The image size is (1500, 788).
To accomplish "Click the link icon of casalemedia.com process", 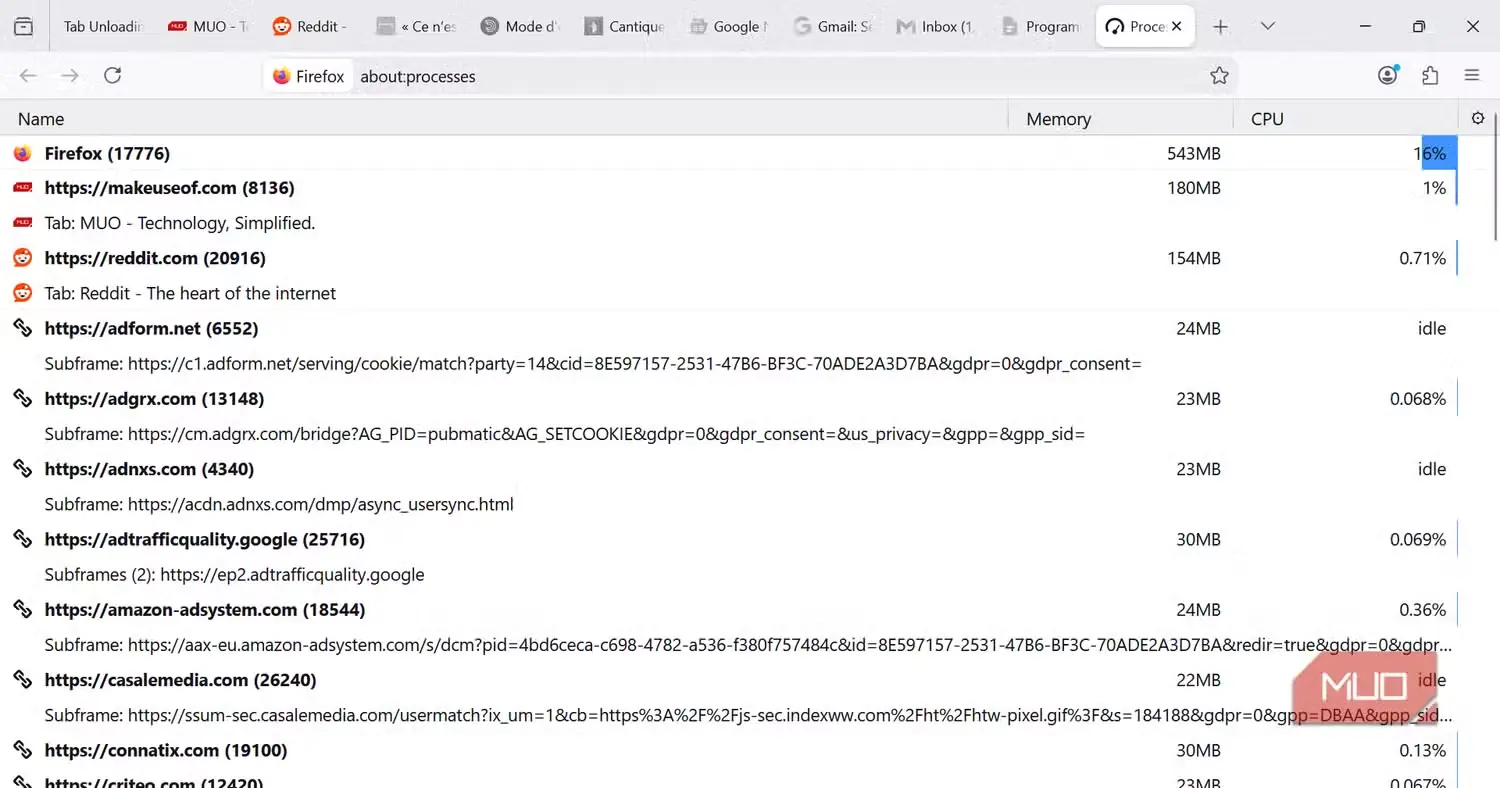I will (x=22, y=680).
